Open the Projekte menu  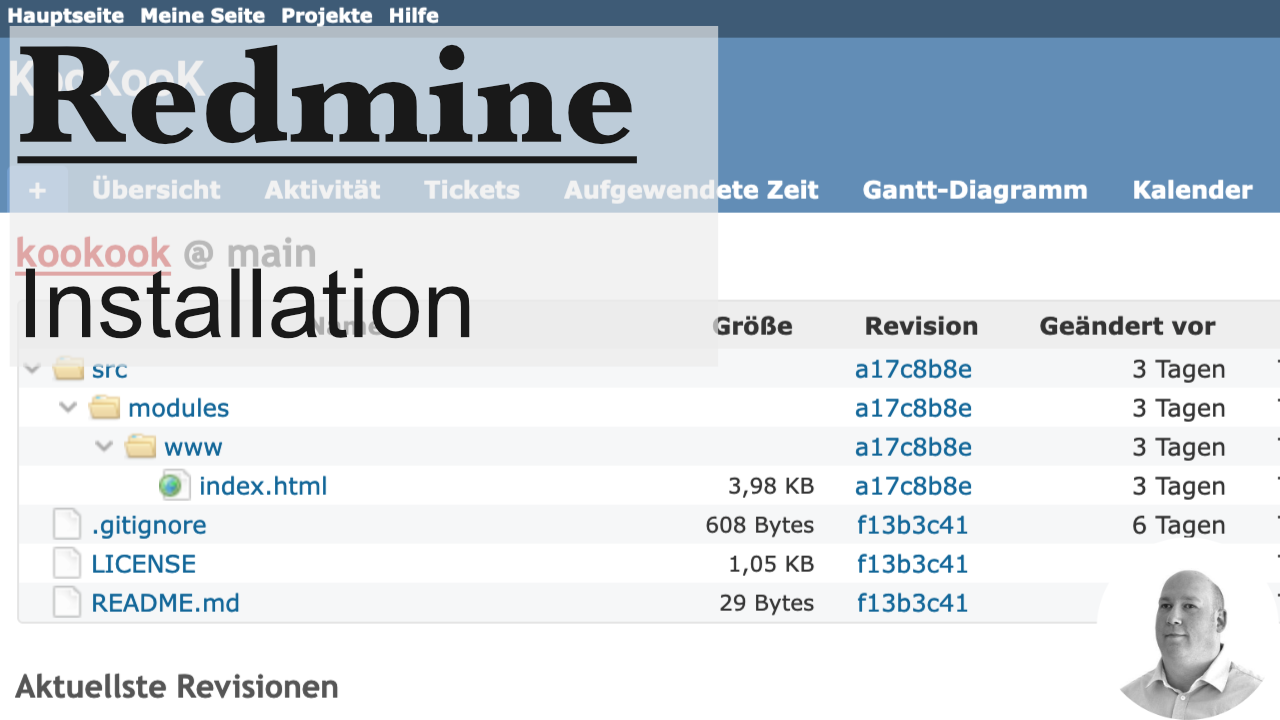click(327, 15)
